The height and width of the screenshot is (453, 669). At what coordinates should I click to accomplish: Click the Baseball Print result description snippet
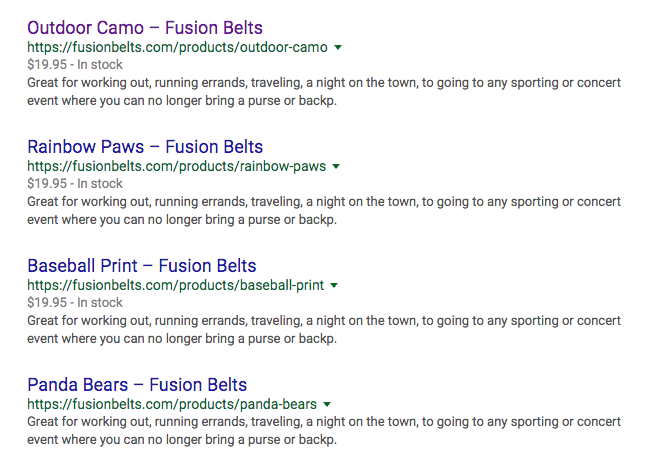(x=324, y=330)
